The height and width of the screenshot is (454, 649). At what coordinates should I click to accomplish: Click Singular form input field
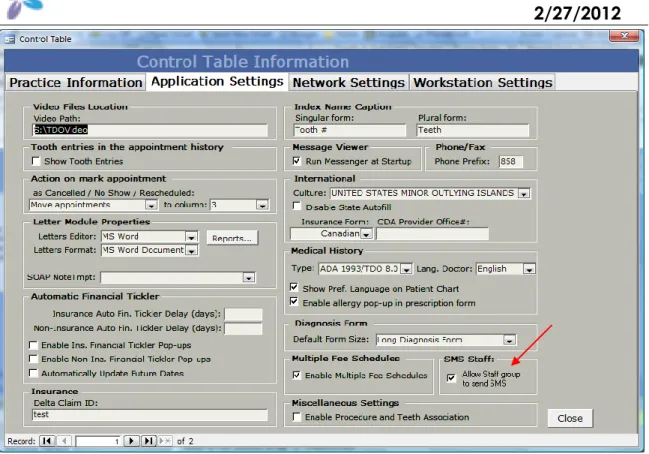pos(349,130)
